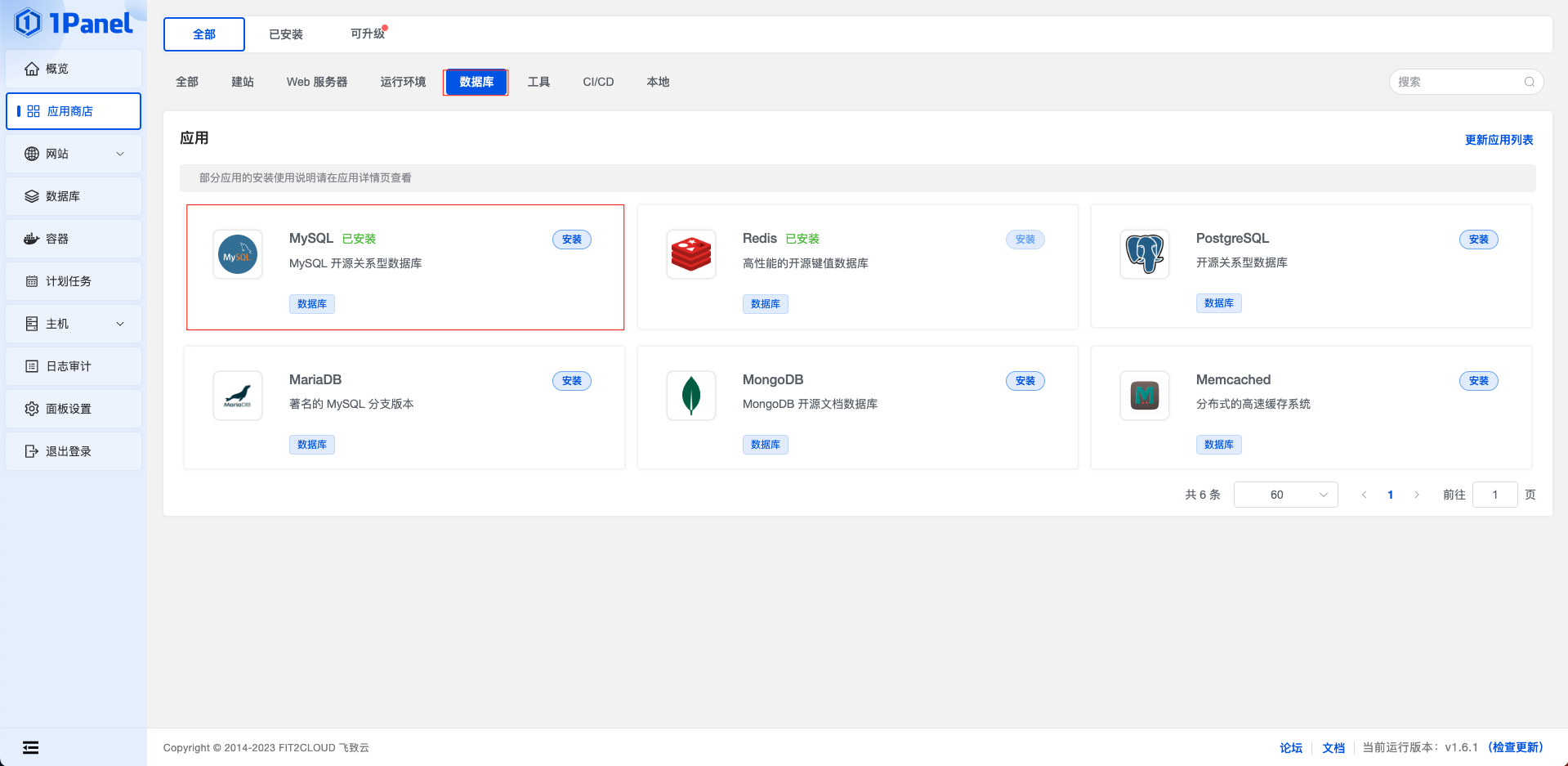This screenshot has width=1568, height=766.
Task: Select the 本地 category filter
Action: pyautogui.click(x=658, y=82)
